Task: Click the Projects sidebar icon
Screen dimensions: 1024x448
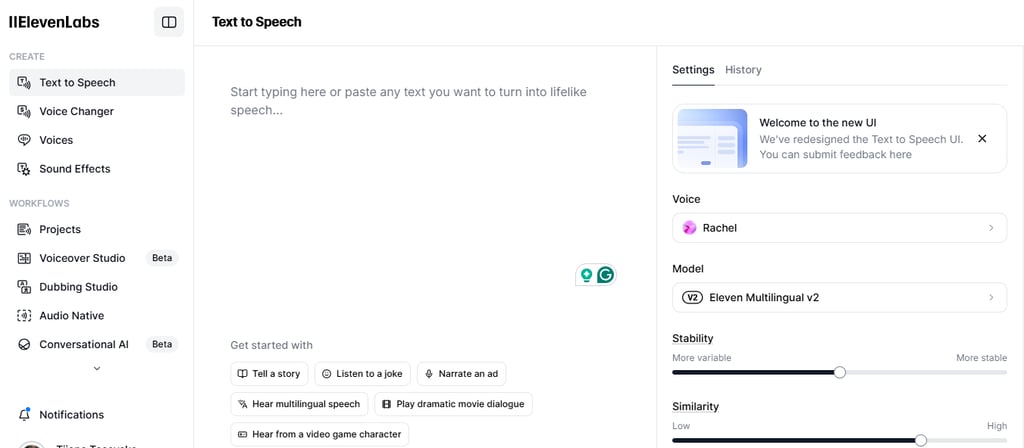Action: (x=24, y=229)
